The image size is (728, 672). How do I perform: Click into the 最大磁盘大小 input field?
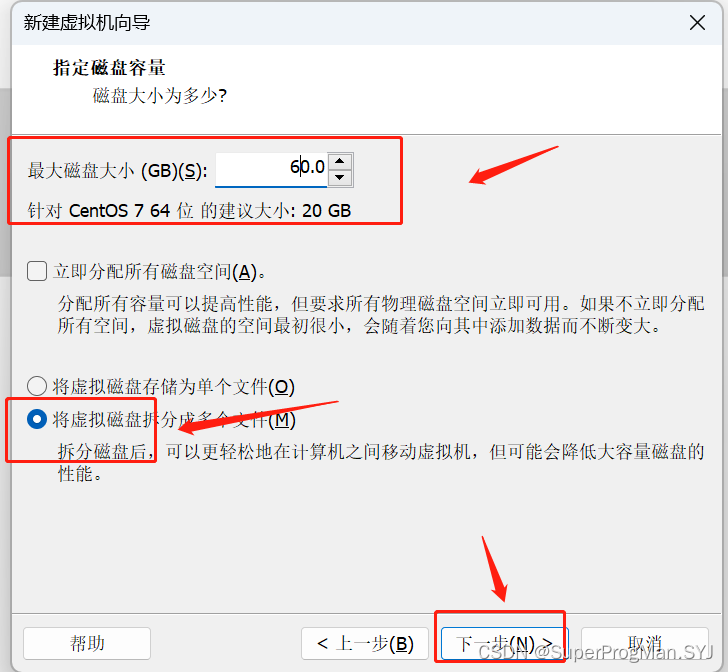[271, 170]
